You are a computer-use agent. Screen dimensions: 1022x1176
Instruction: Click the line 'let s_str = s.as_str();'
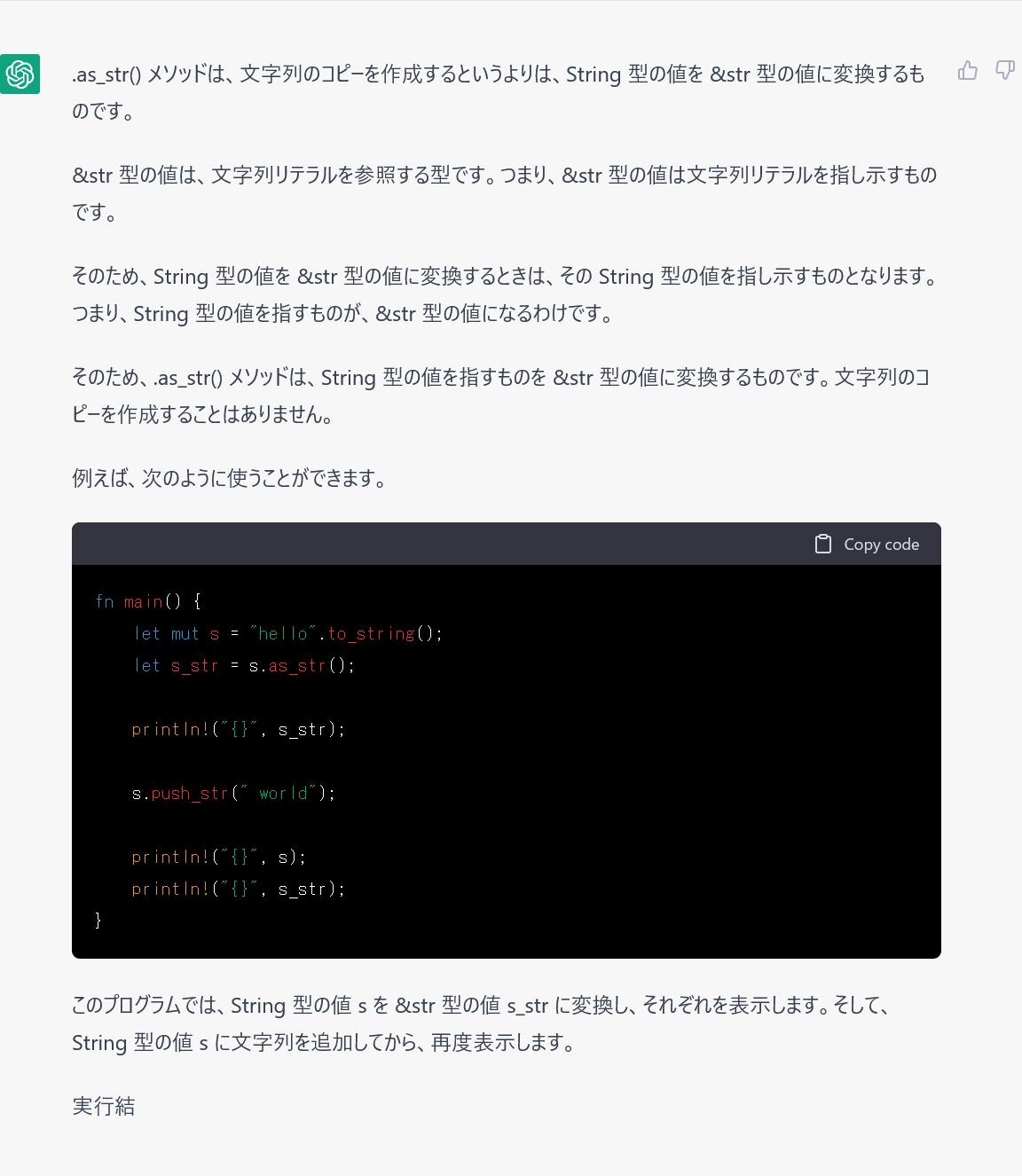pos(244,665)
